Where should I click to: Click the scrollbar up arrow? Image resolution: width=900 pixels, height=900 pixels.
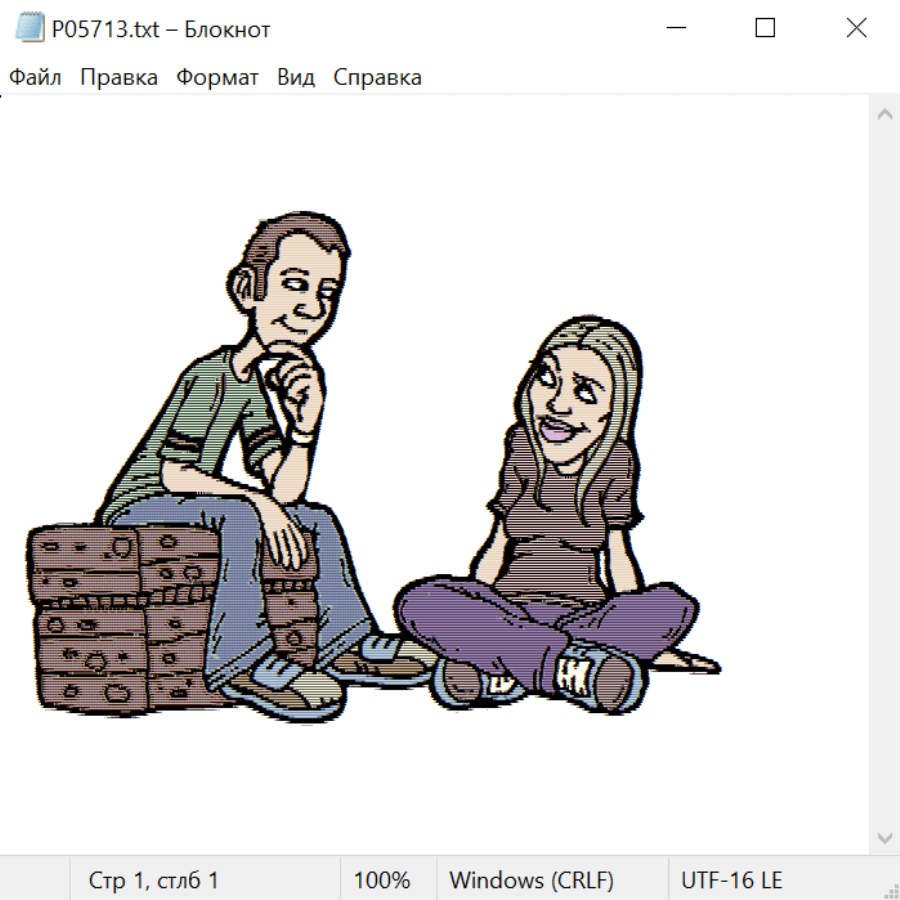884,115
